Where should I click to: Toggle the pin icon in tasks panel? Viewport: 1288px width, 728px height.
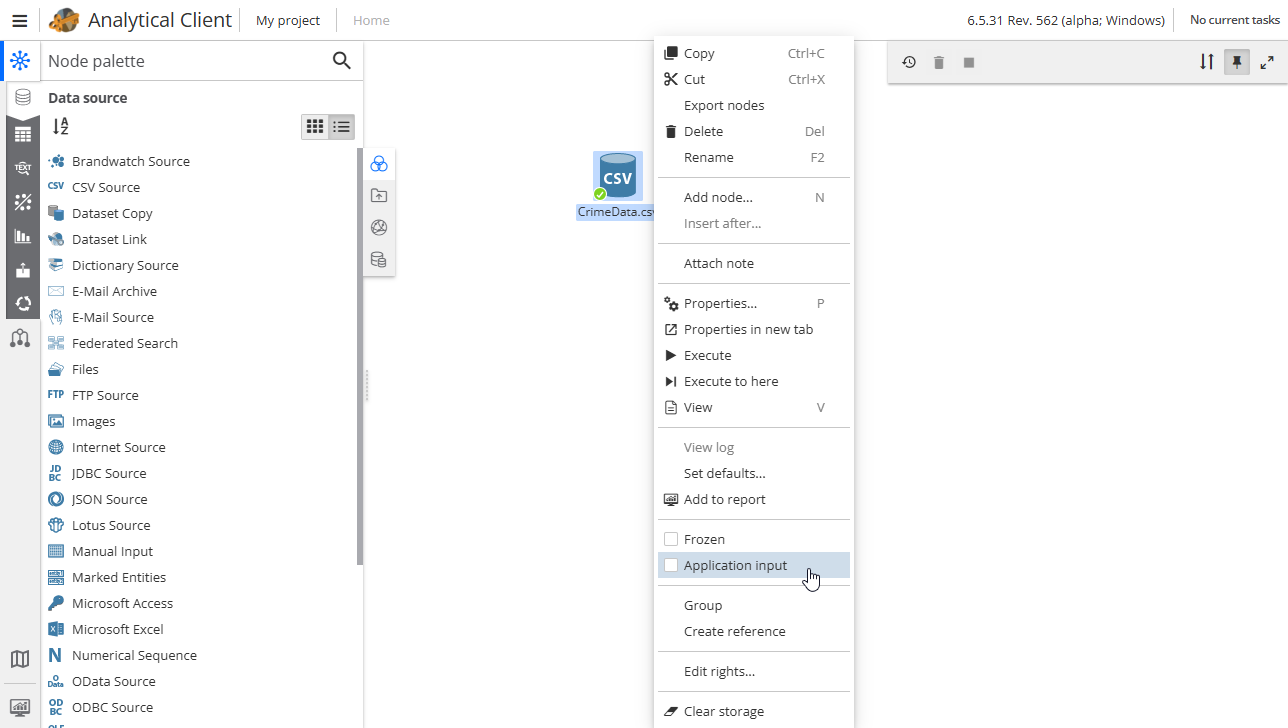click(1237, 62)
